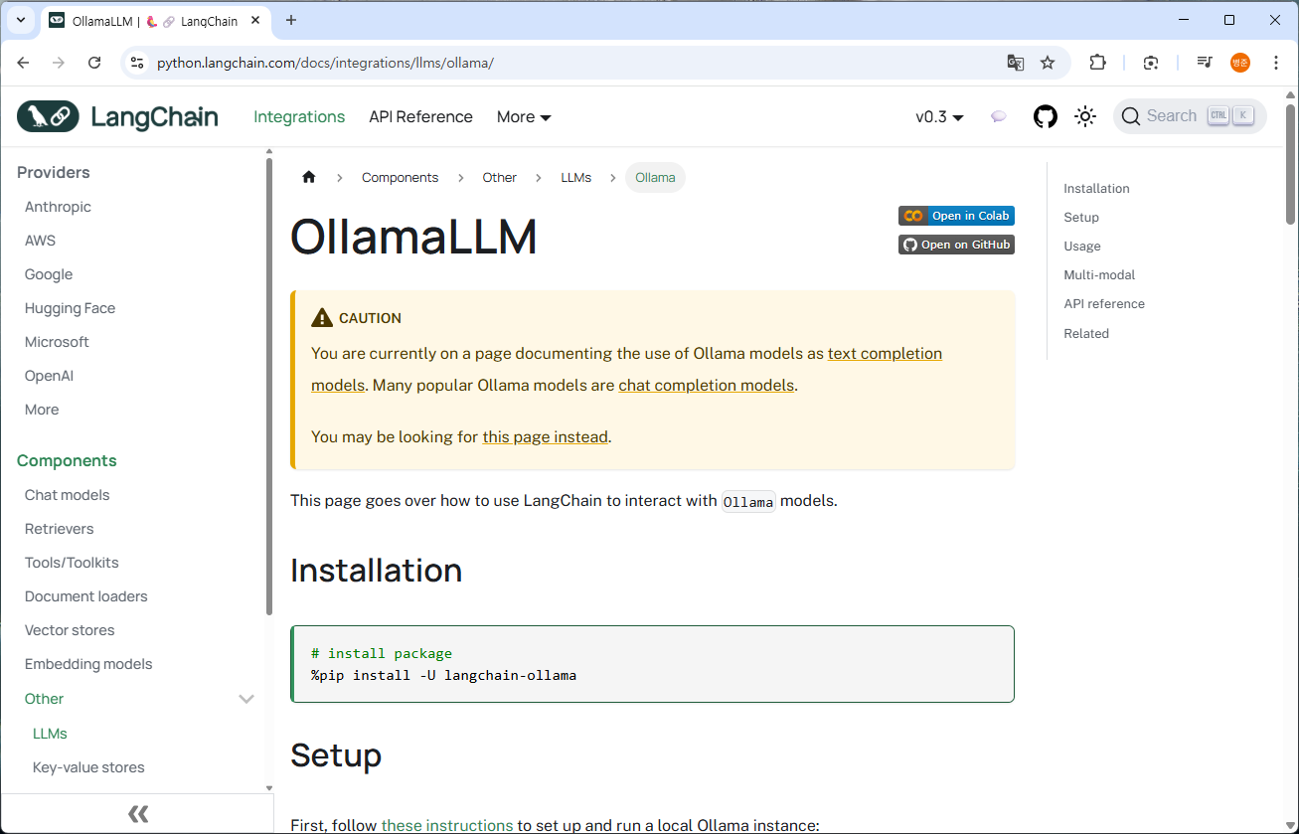Click the OllamaLLM page title
1299x834 pixels.
tap(414, 237)
